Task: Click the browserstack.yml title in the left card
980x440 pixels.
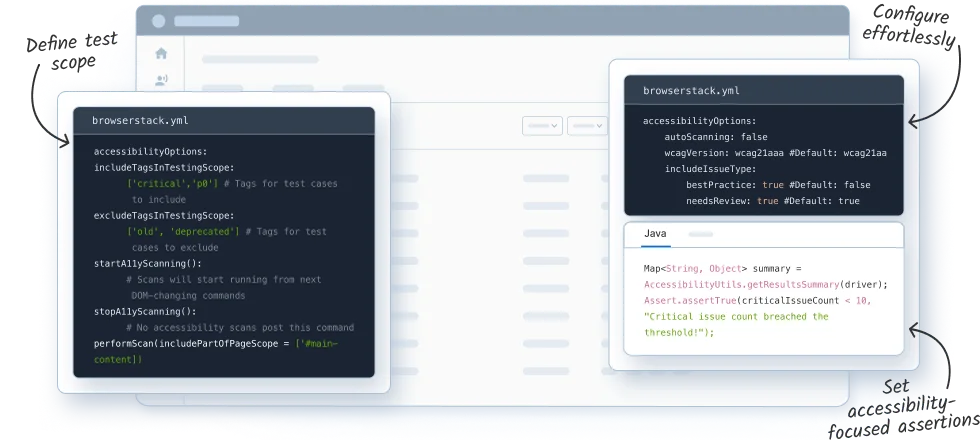Action: (x=140, y=121)
